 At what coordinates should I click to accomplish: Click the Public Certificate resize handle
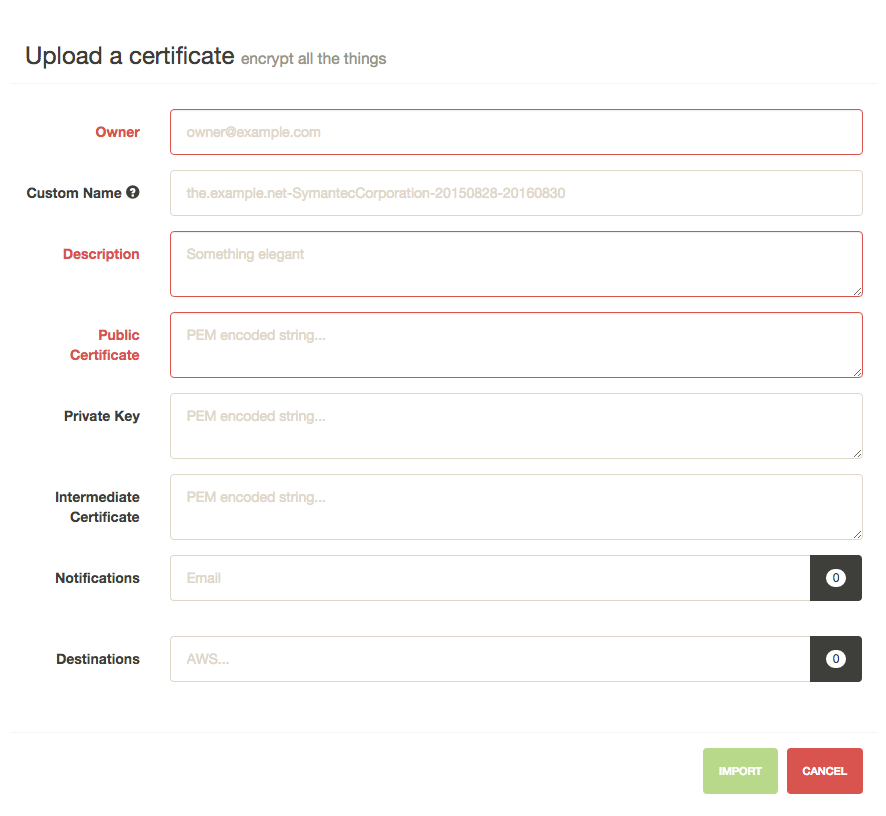(x=857, y=372)
